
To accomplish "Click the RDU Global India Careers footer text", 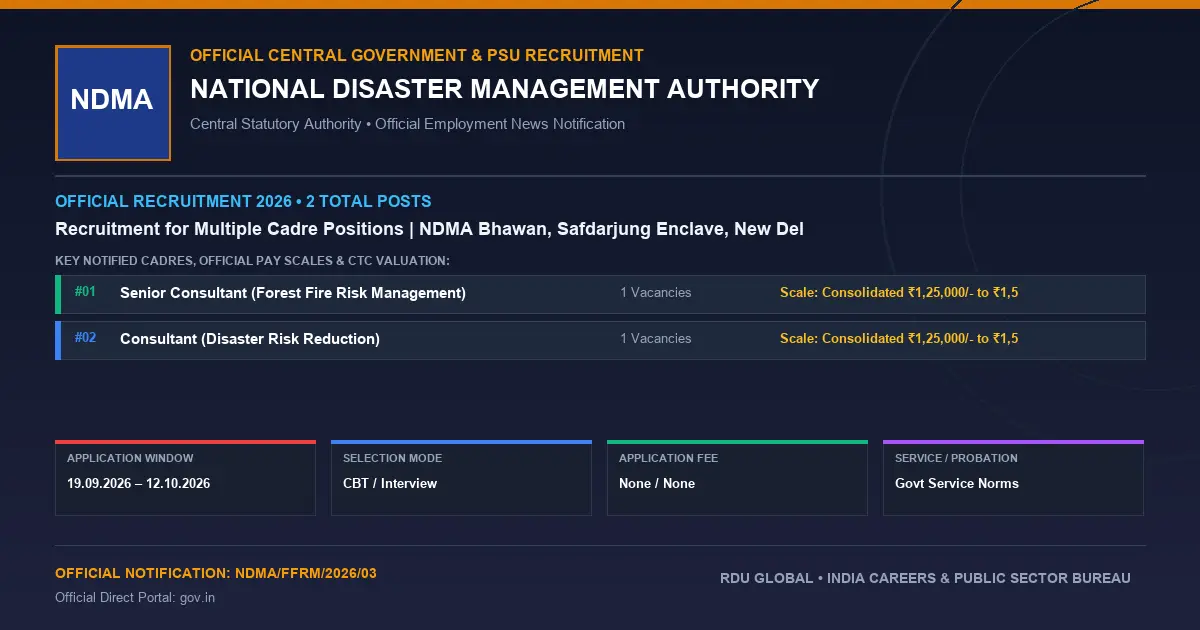I will click(925, 579).
